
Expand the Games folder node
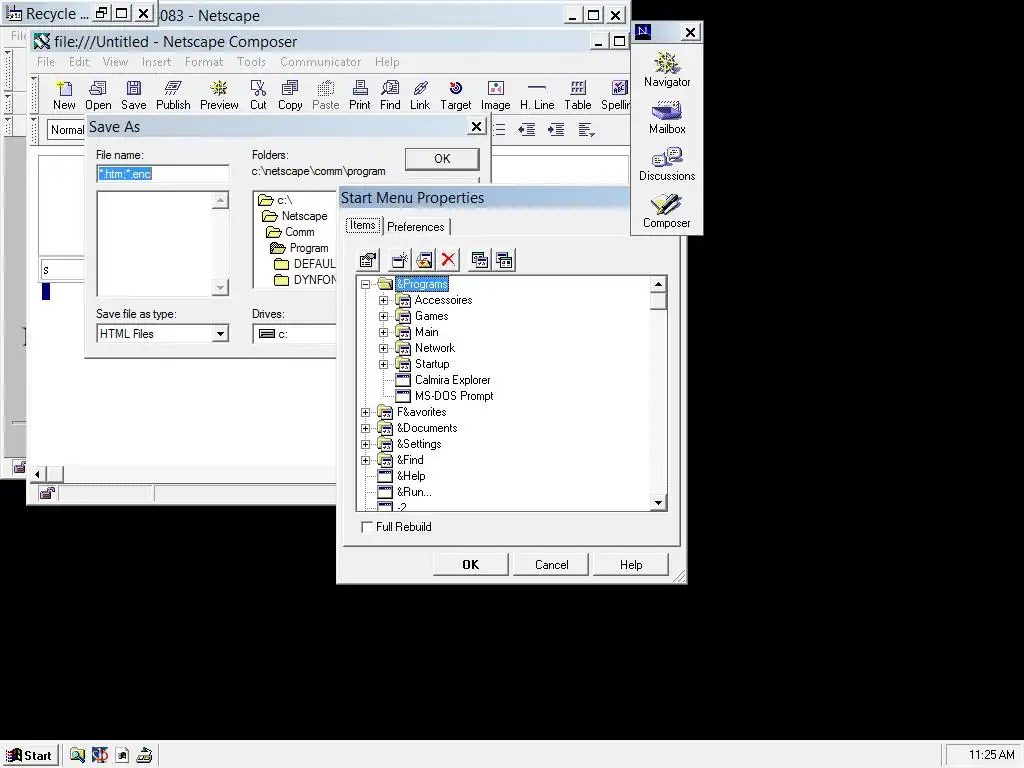pyautogui.click(x=384, y=316)
